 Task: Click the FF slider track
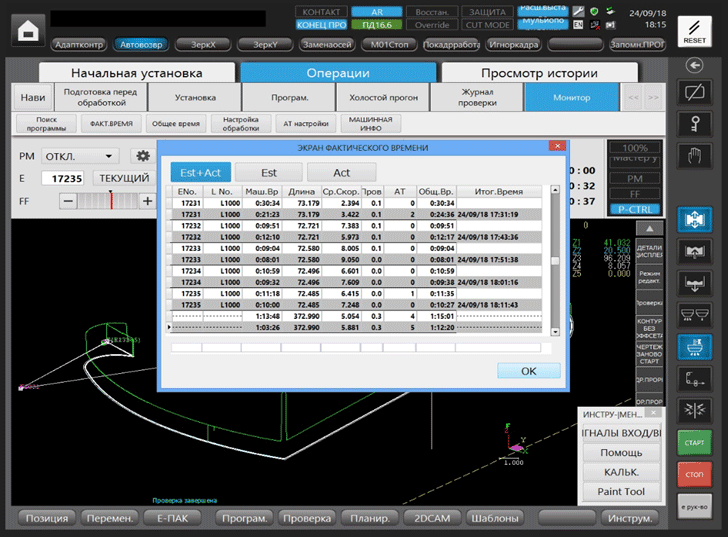point(108,201)
